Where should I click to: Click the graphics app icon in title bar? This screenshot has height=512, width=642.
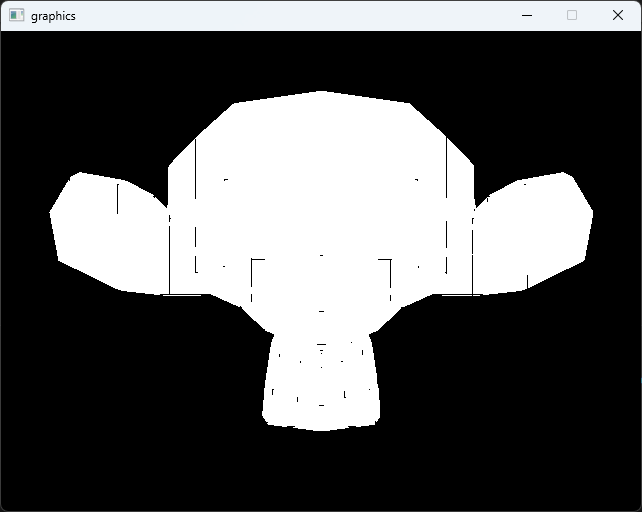coord(16,16)
